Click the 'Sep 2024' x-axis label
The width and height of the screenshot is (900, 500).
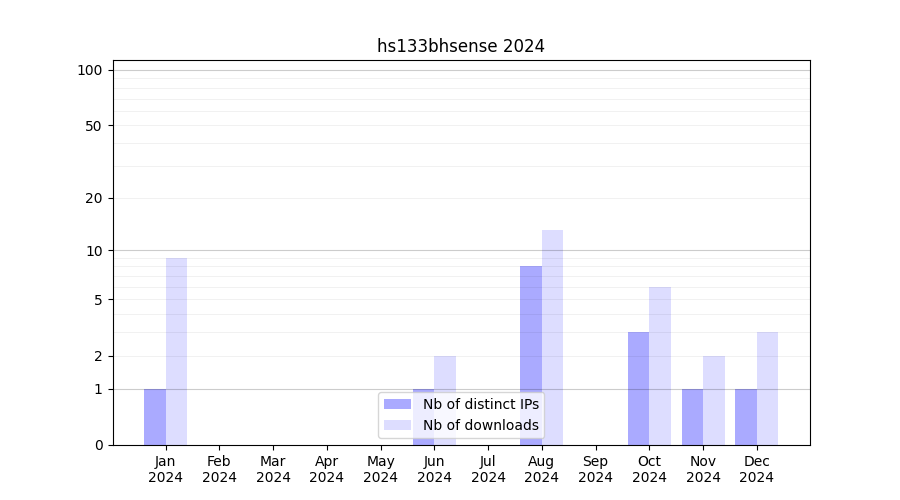click(x=595, y=469)
